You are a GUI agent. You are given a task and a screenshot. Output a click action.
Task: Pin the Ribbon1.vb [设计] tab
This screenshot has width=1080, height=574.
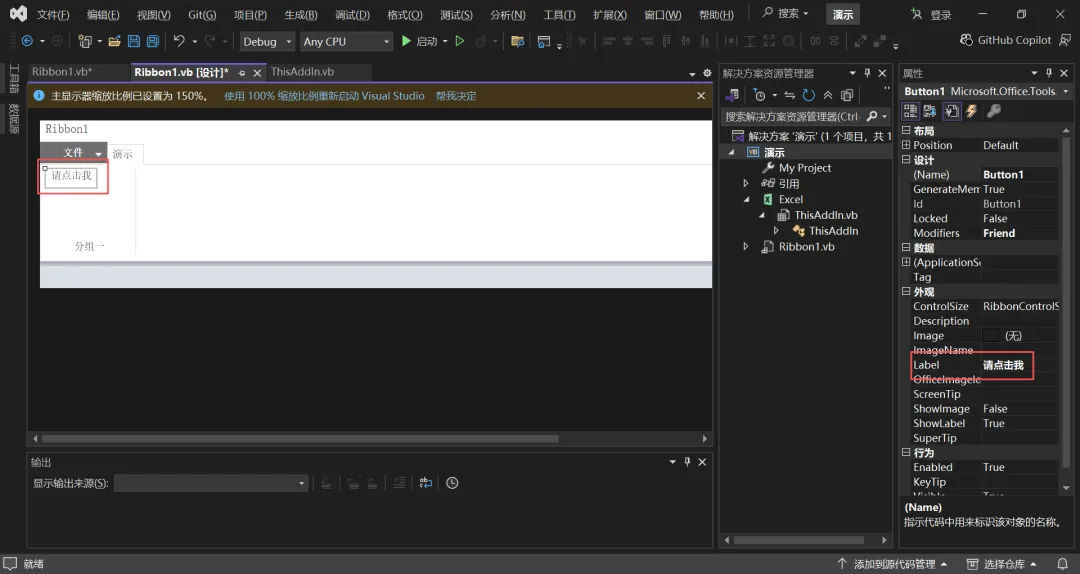[242, 72]
